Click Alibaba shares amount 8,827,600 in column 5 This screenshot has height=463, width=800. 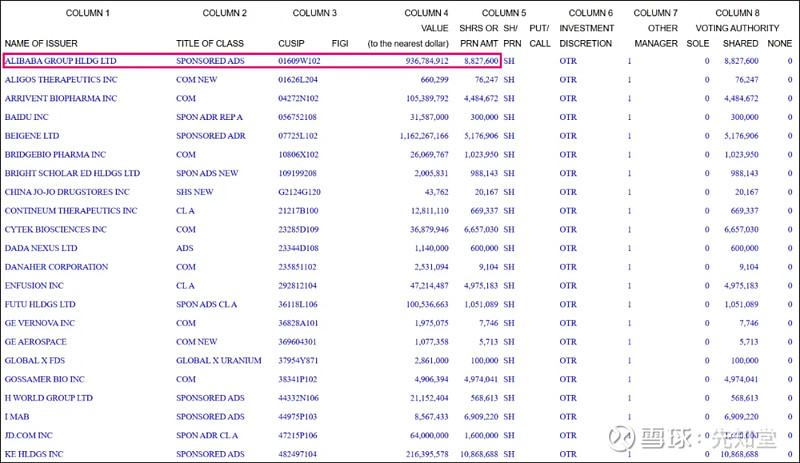click(x=481, y=61)
